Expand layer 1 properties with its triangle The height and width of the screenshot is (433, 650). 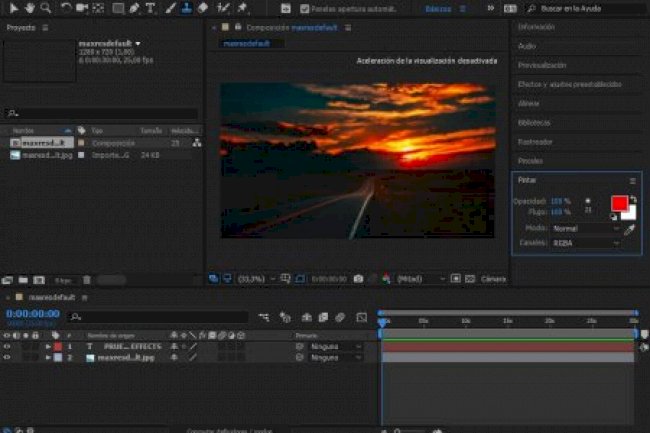coord(48,346)
